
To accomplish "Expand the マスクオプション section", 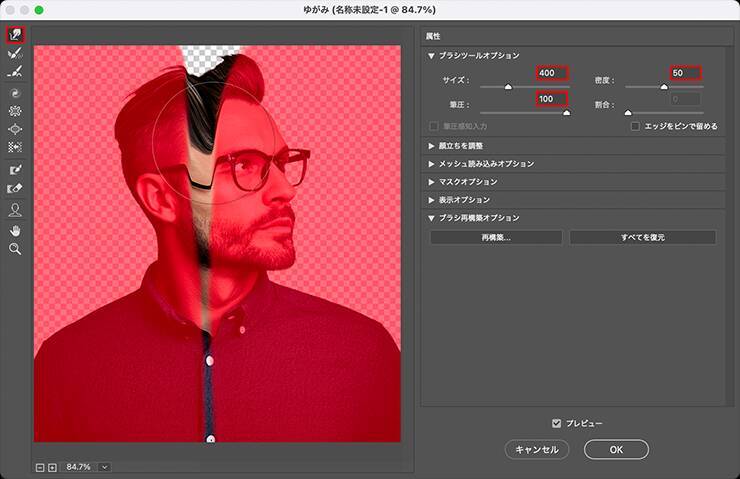I will click(x=431, y=181).
